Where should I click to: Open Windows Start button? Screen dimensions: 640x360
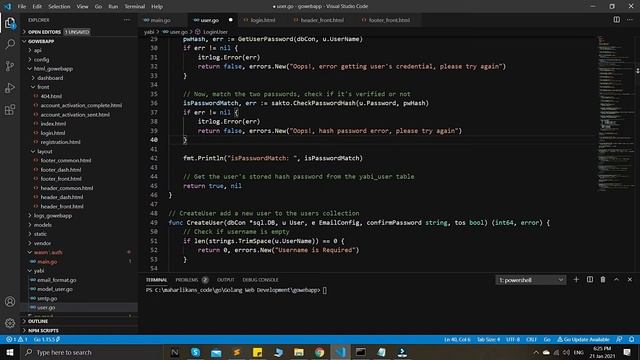point(10,352)
